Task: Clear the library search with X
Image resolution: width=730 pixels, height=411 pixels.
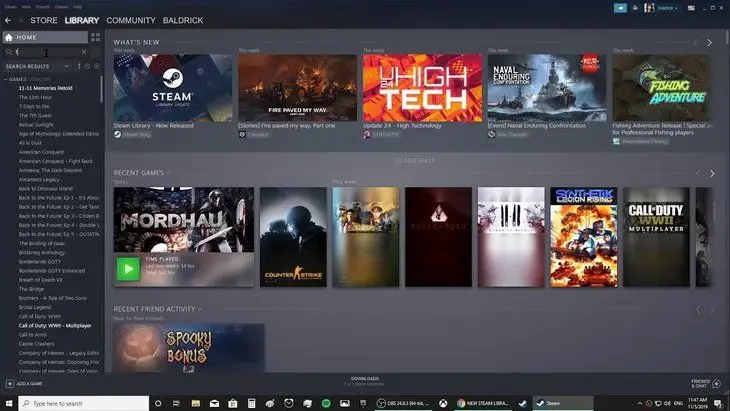Action: 84,52
